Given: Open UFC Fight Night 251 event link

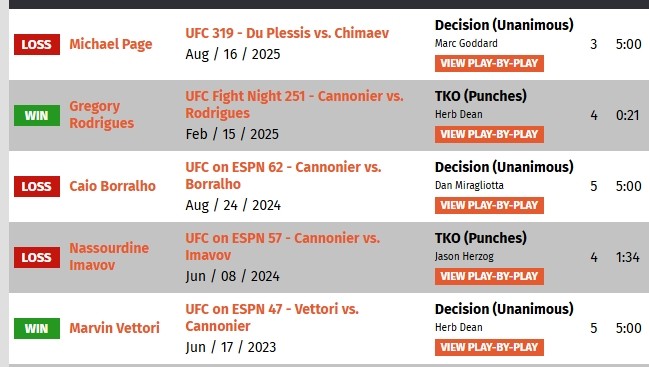Looking at the screenshot, I should click(294, 104).
